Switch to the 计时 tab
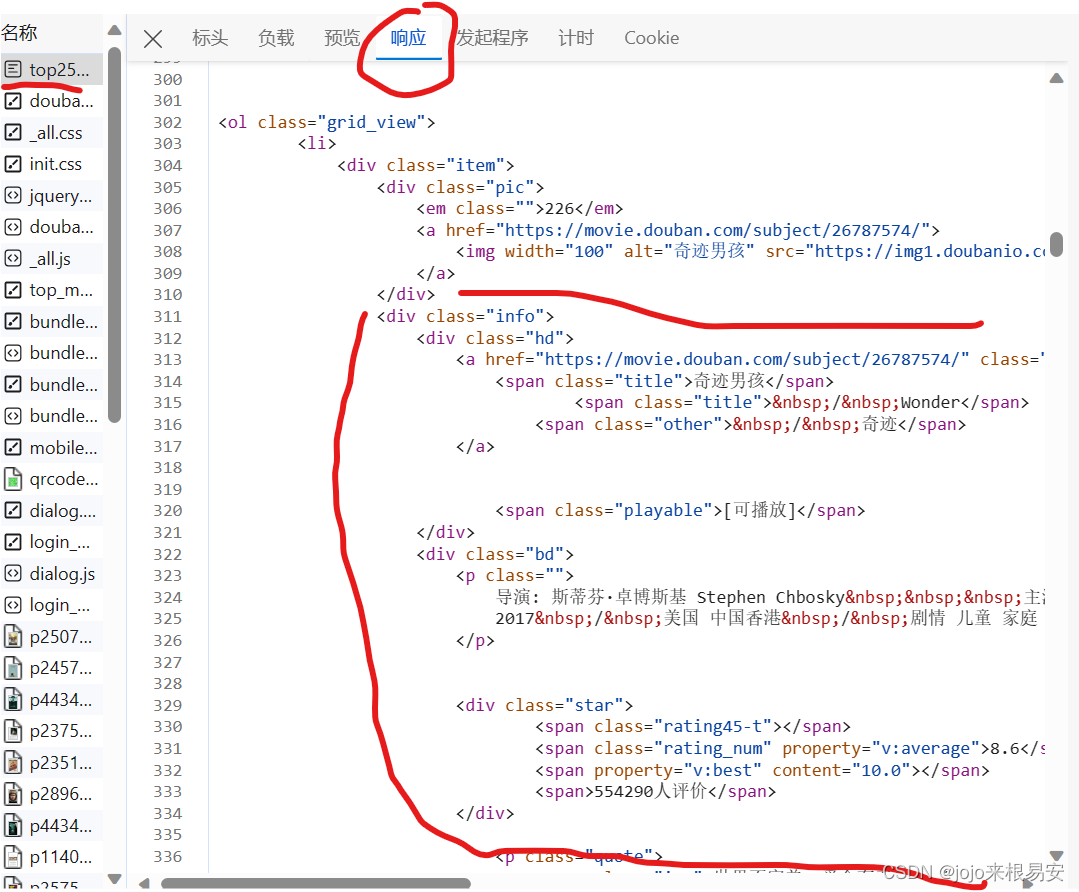Screen dimensions: 1079x892 (x=576, y=38)
